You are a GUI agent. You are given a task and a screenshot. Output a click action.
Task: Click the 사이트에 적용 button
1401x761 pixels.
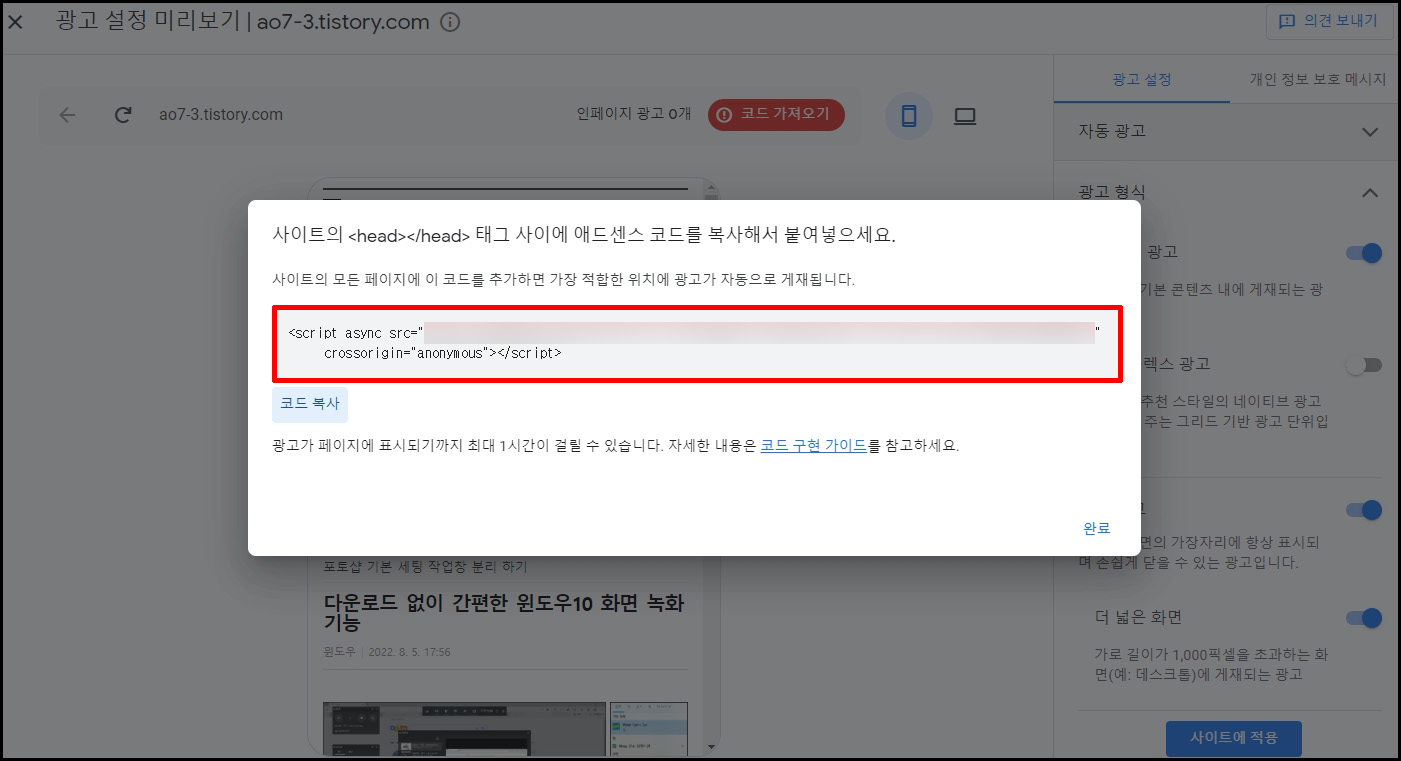[1233, 738]
